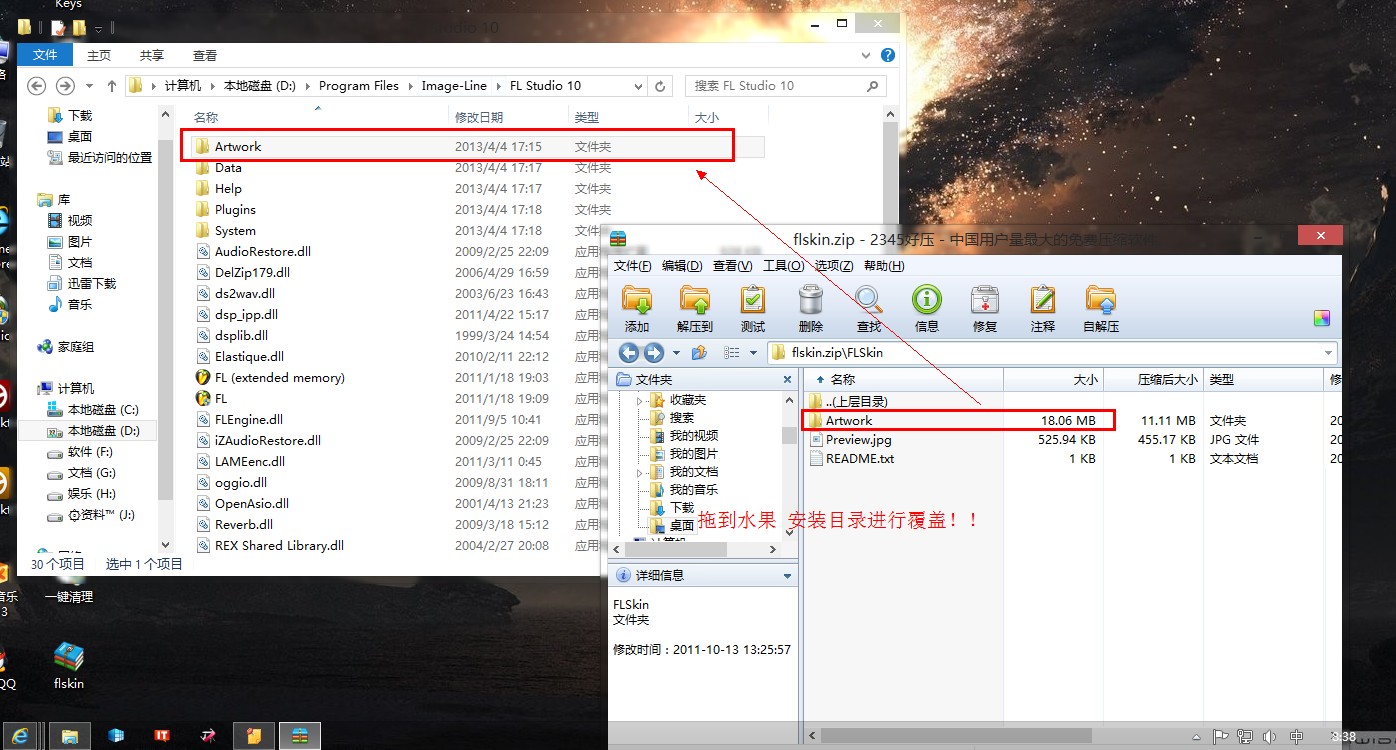The width and height of the screenshot is (1396, 750).
Task: Select FL (extended memory) application
Action: tap(279, 378)
